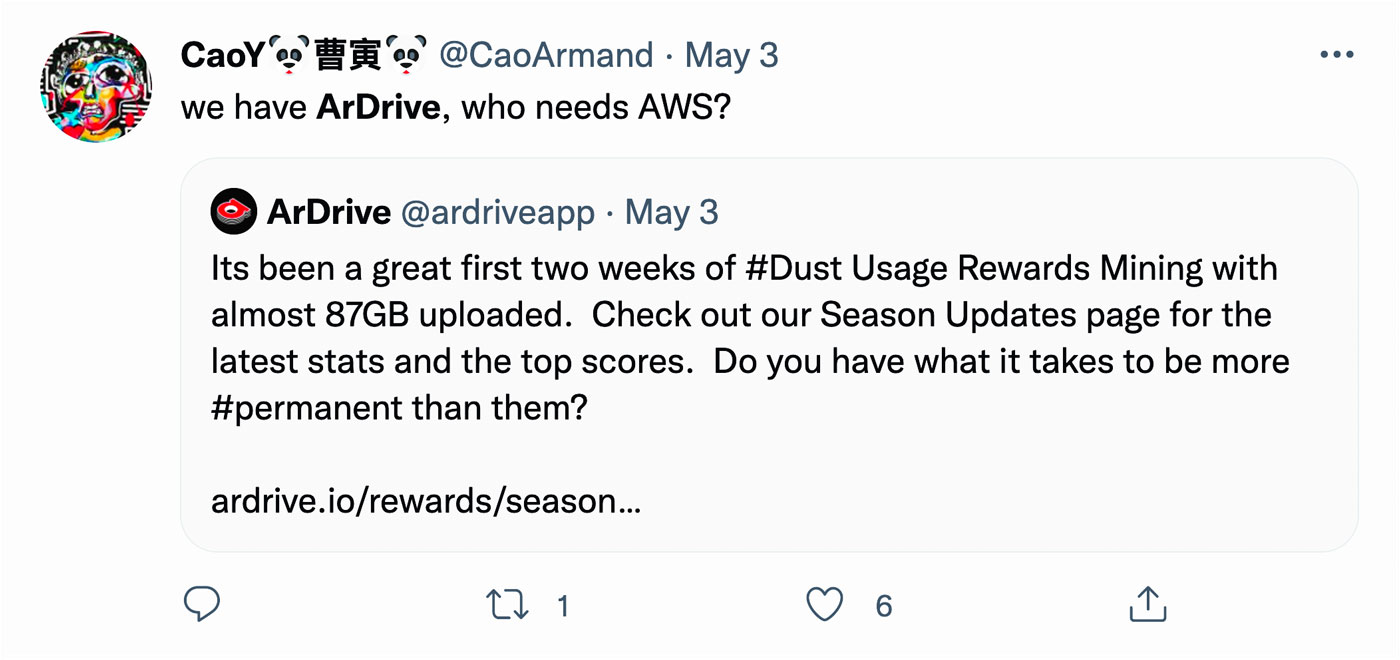Open the ardrive.io/rewards/season link
1400x660 pixels.
point(426,499)
